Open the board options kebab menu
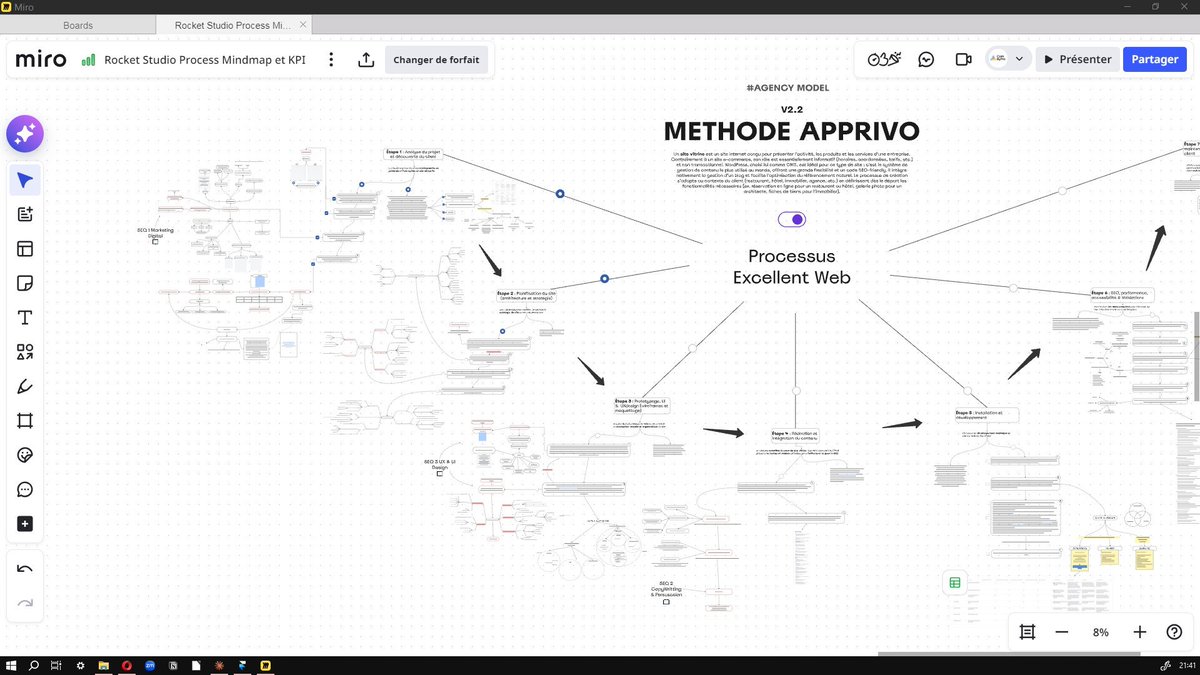Screen dimensions: 1200x675 tap(331, 60)
